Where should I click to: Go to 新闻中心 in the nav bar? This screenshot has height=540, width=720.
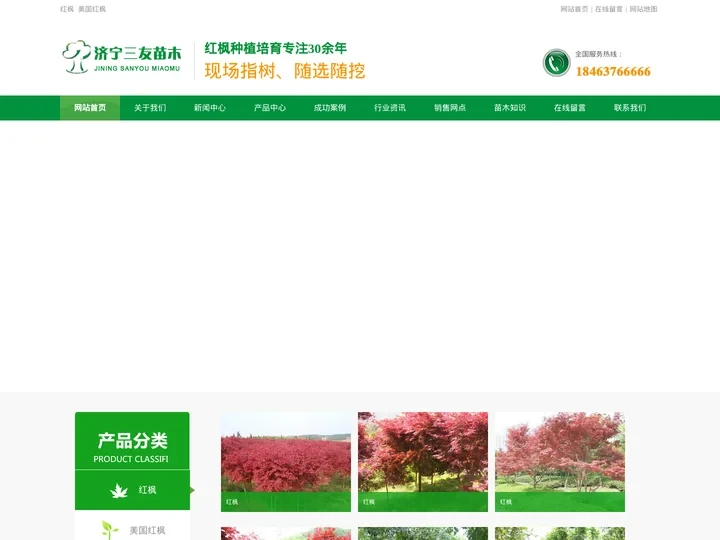(210, 108)
